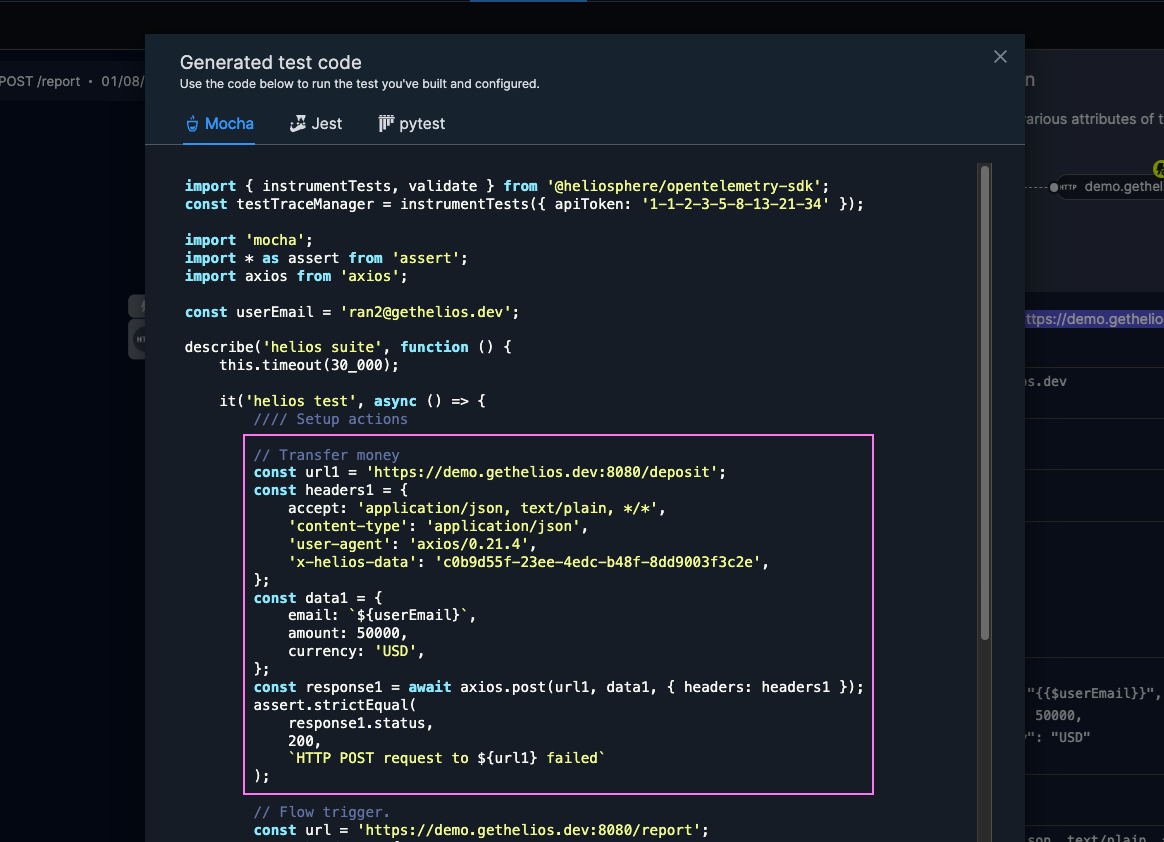Click the "import 'mocha';" line
The image size is (1164, 842).
click(x=249, y=241)
